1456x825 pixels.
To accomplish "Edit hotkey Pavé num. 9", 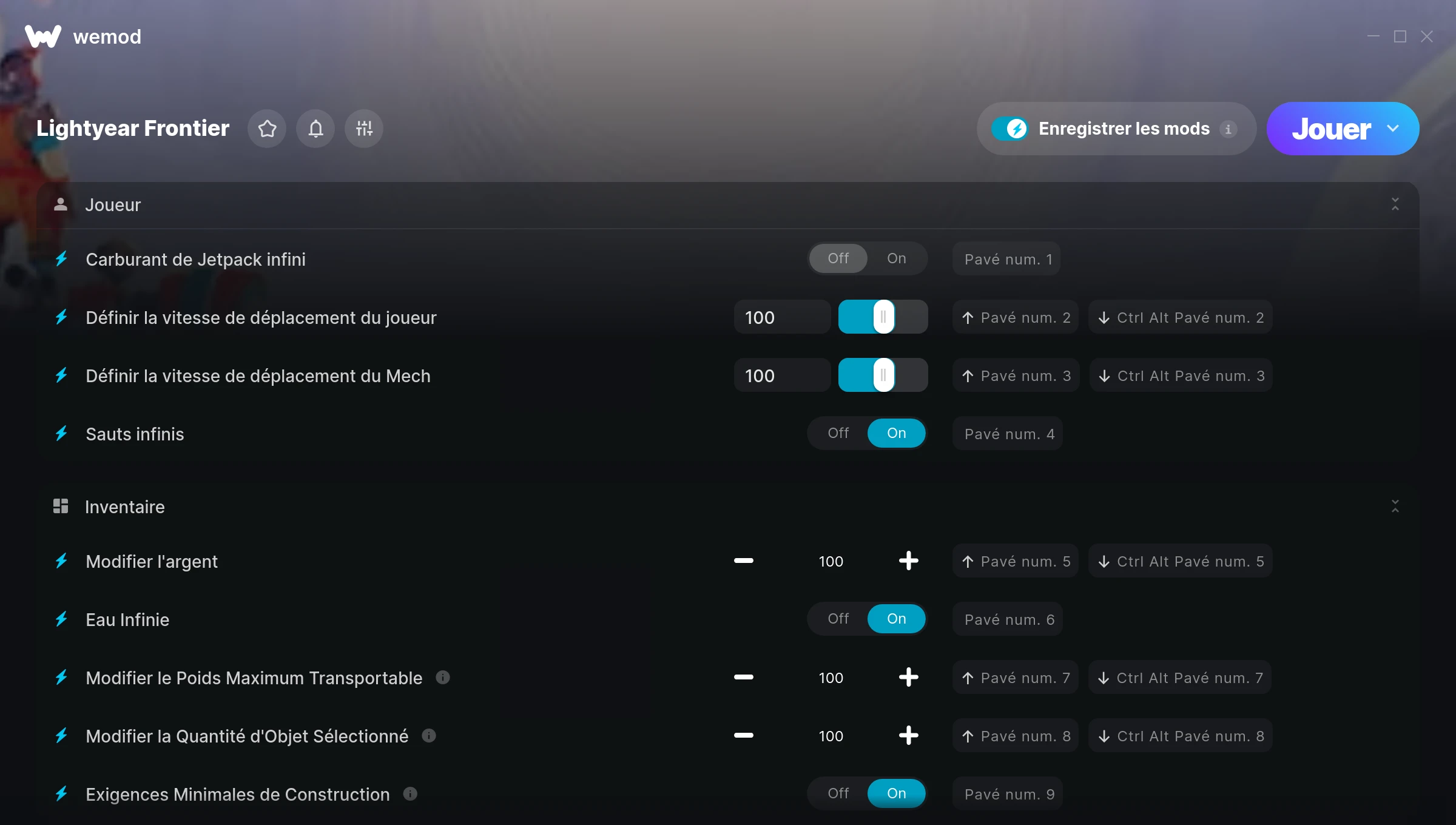I will 1008,794.
